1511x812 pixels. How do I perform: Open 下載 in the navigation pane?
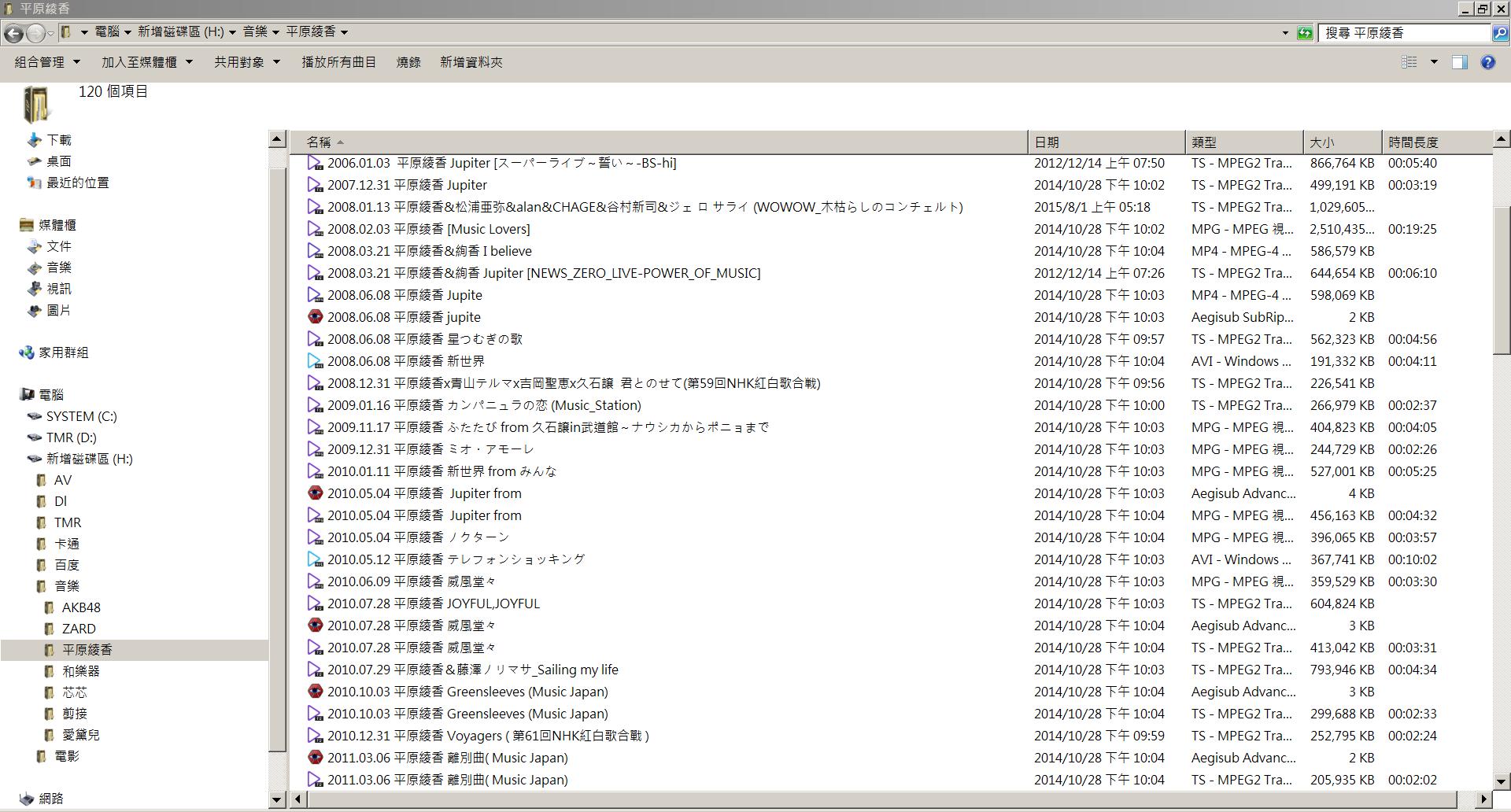click(x=58, y=140)
